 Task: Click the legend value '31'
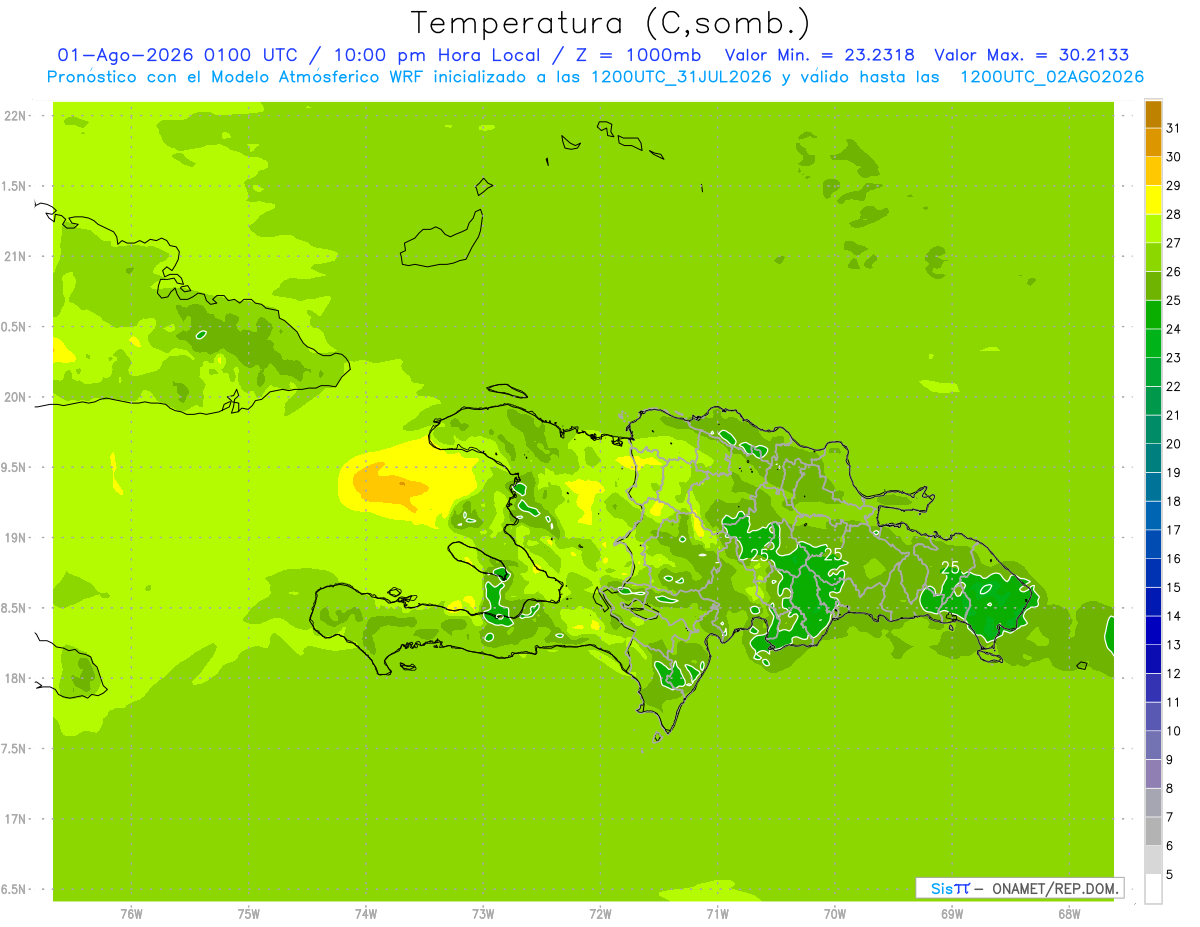[1173, 128]
